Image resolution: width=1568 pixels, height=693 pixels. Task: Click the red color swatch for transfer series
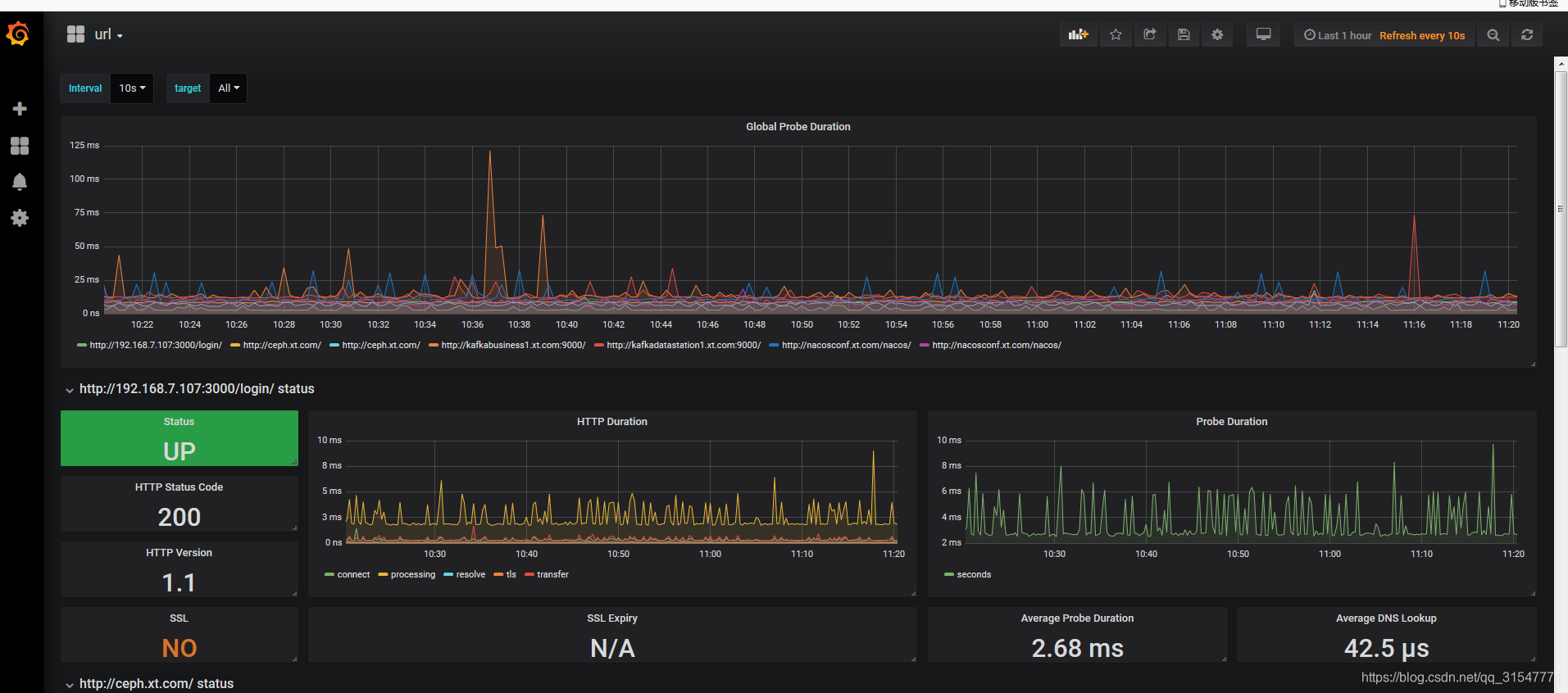click(529, 575)
